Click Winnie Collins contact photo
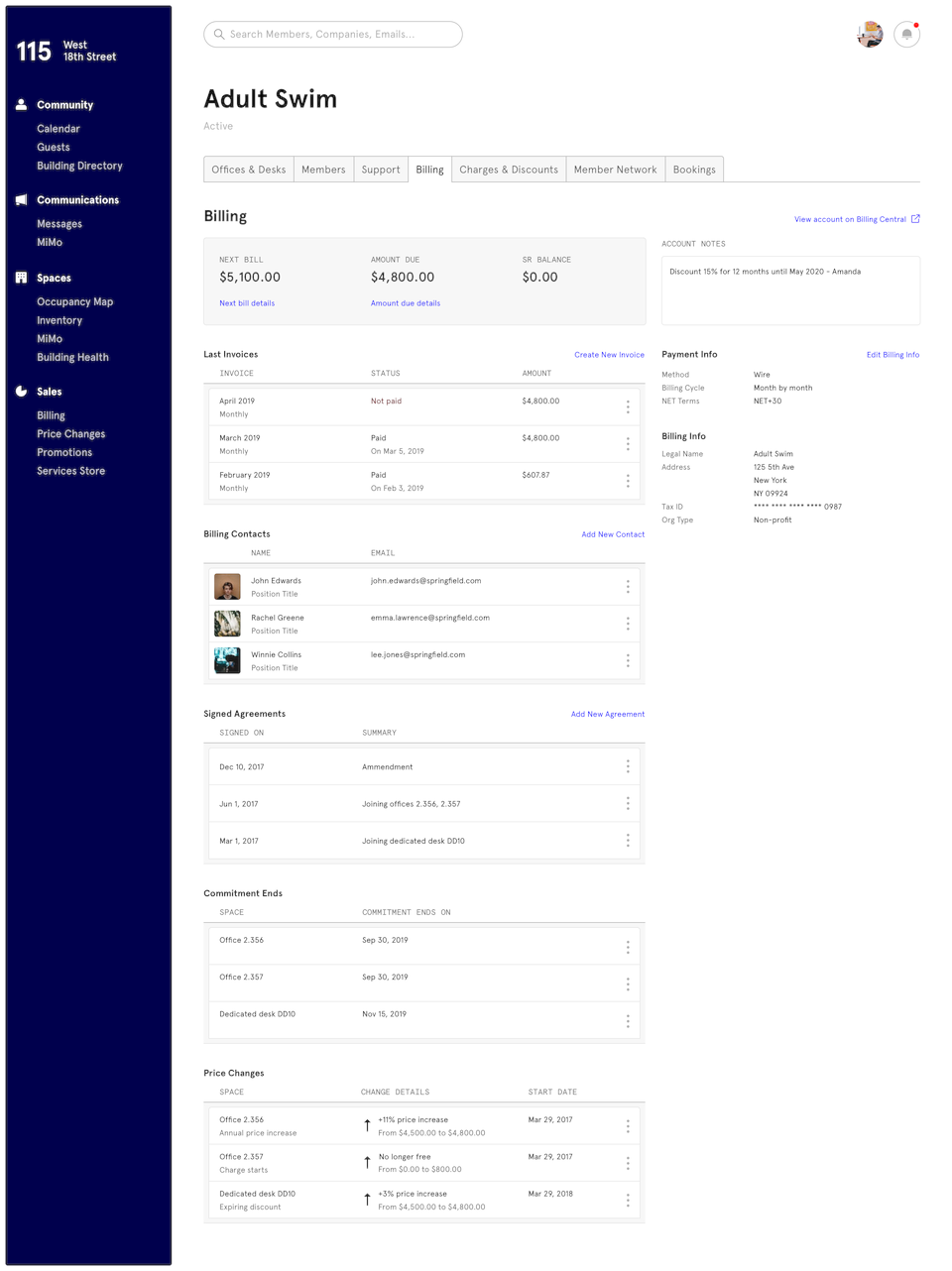The image size is (952, 1271). (x=227, y=660)
